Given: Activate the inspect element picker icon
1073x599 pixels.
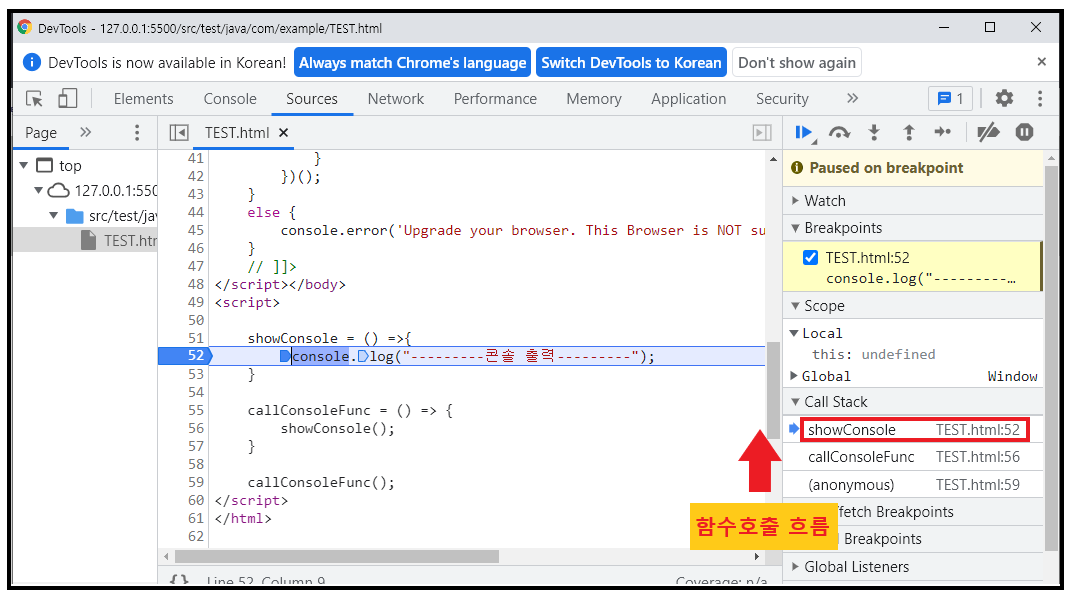Looking at the screenshot, I should pyautogui.click(x=34, y=99).
